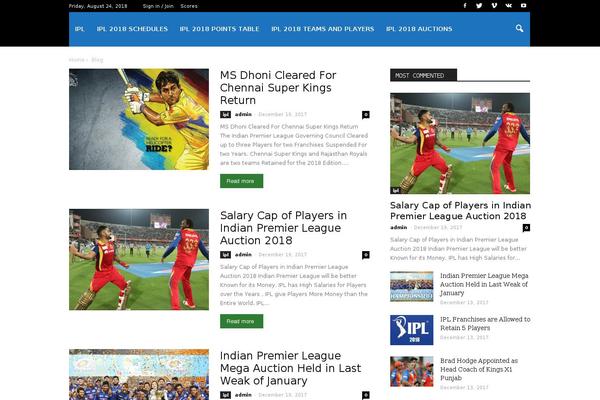Click the IPL 2018 logo thumbnail
The width and height of the screenshot is (600, 400).
(412, 330)
